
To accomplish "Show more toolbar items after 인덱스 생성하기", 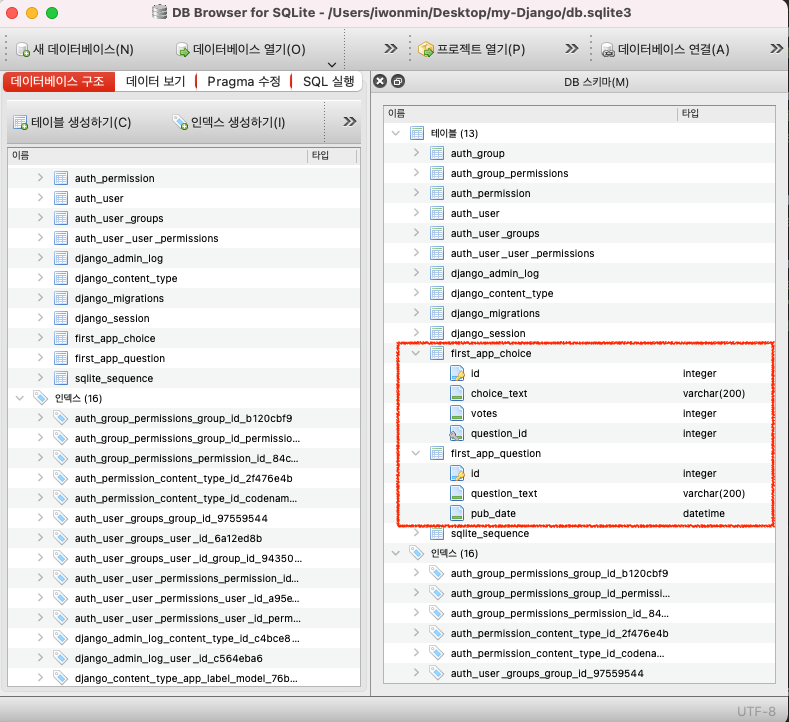I will [349, 121].
